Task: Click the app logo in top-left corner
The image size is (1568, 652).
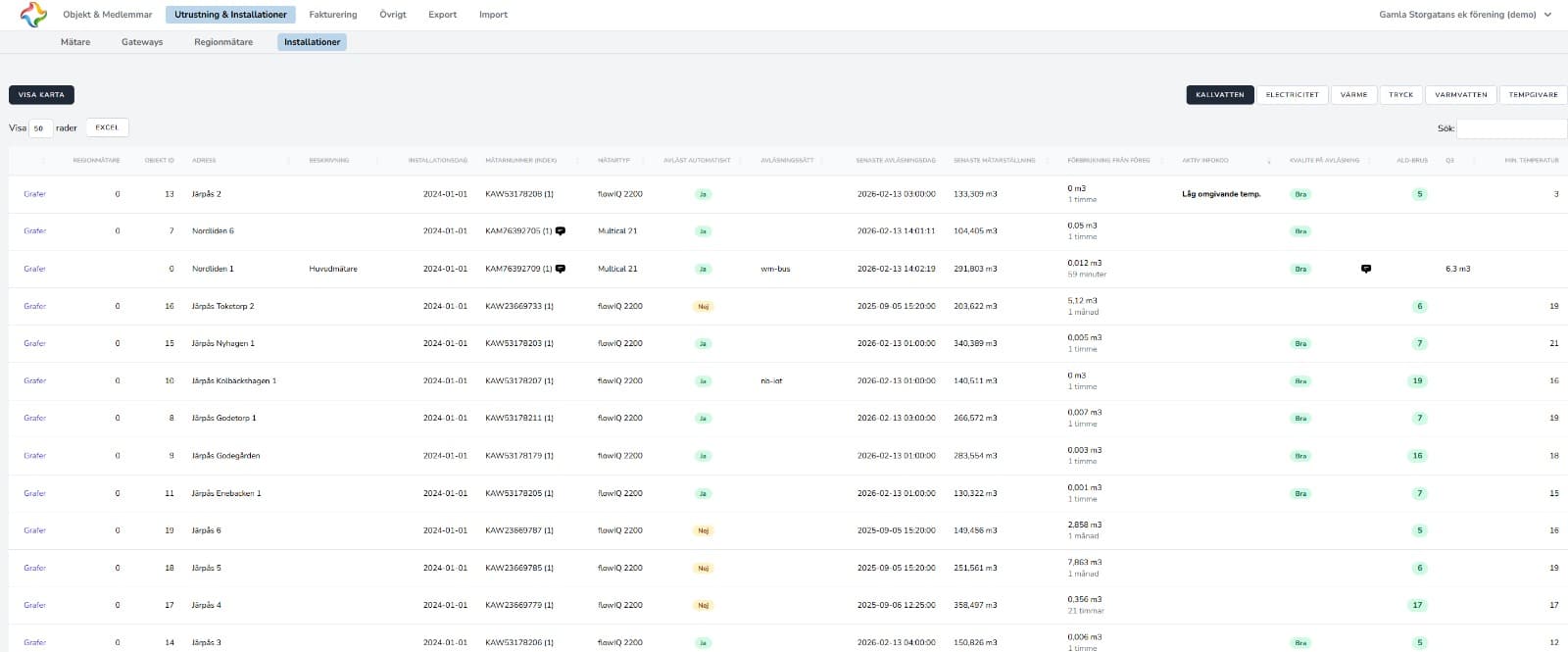Action: (x=33, y=15)
